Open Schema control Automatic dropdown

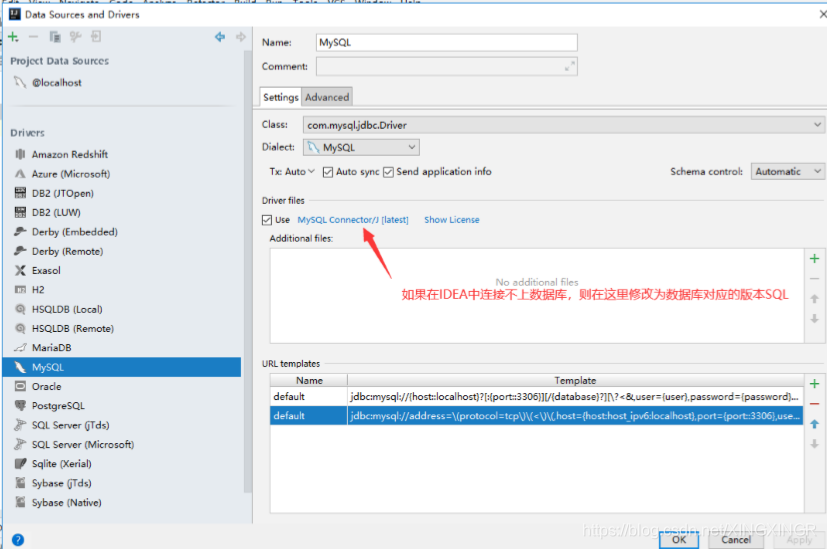pyautogui.click(x=787, y=171)
